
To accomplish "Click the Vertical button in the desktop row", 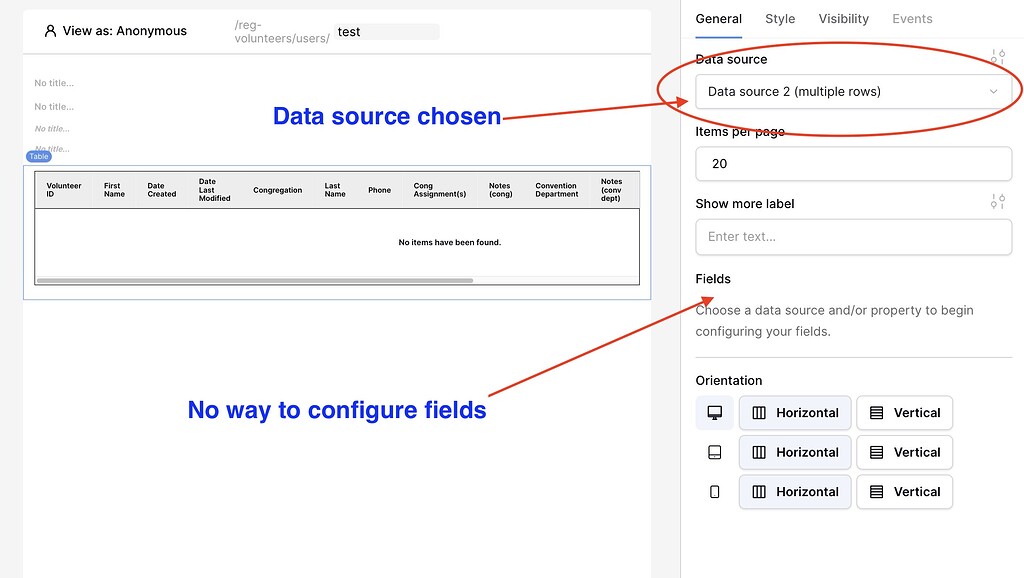I will [904, 412].
